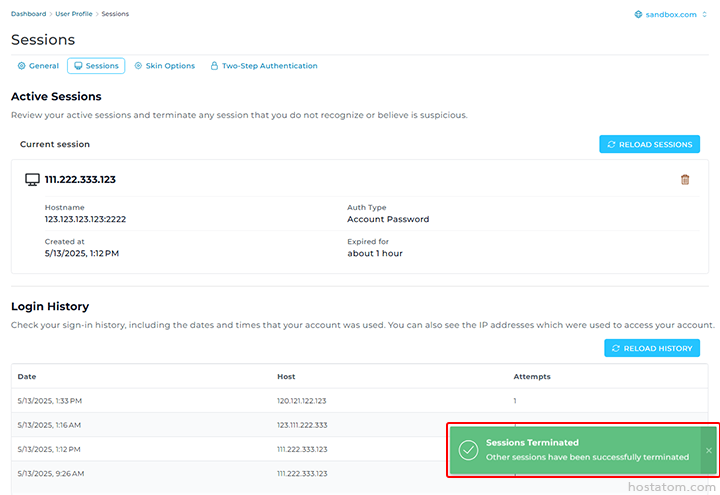720x495 pixels.
Task: Click the refresh icon in Reload Sessions
Action: coord(611,145)
